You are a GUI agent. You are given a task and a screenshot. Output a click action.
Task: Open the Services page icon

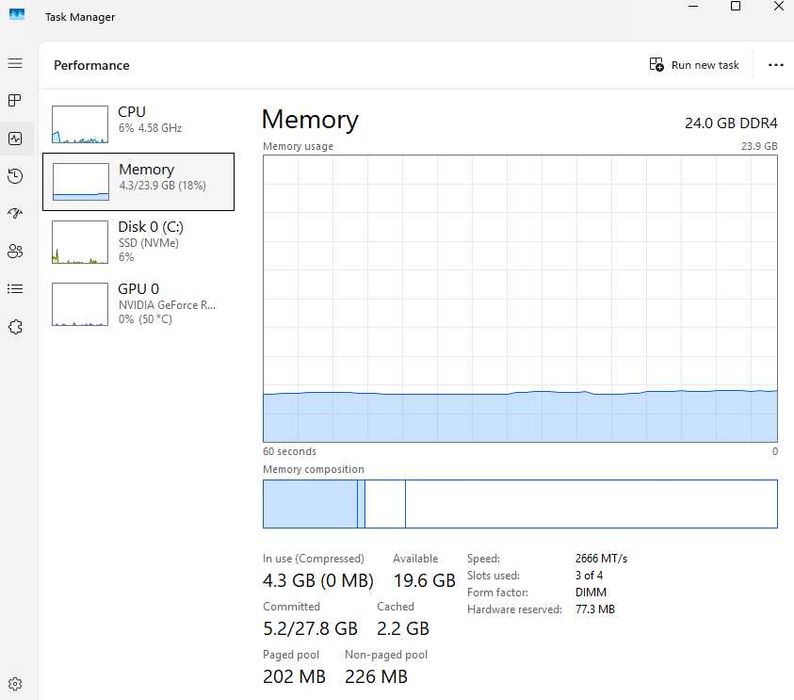(15, 327)
